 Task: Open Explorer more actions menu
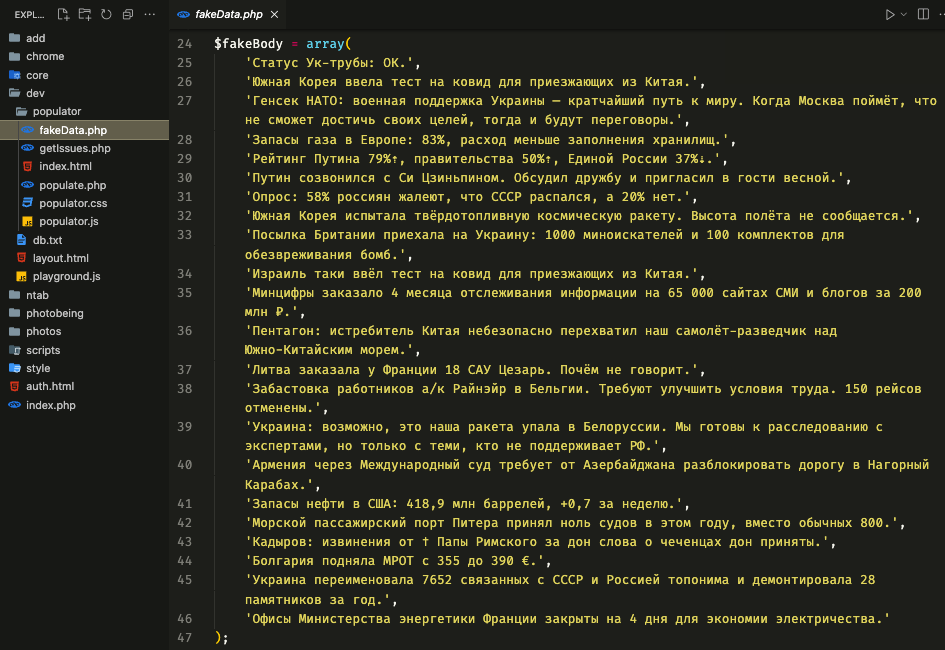tap(149, 14)
